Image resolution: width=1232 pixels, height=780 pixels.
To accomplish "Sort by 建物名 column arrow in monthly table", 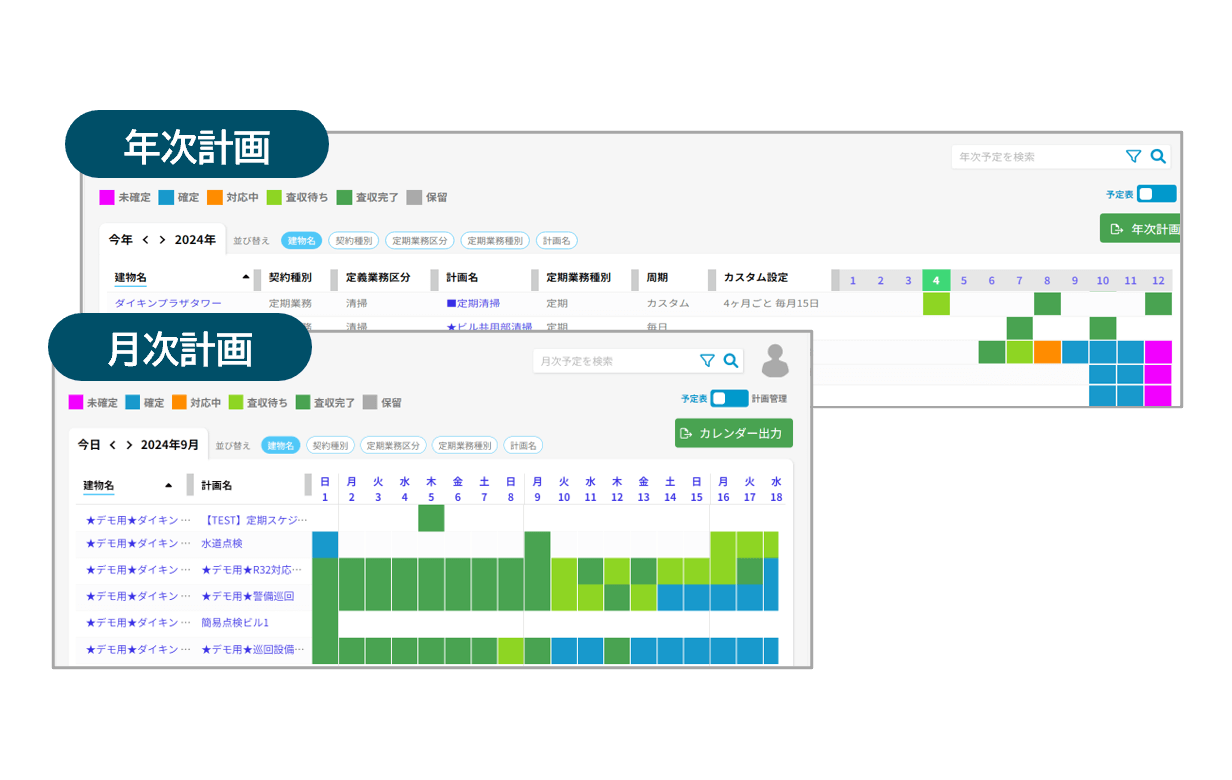I will (168, 486).
